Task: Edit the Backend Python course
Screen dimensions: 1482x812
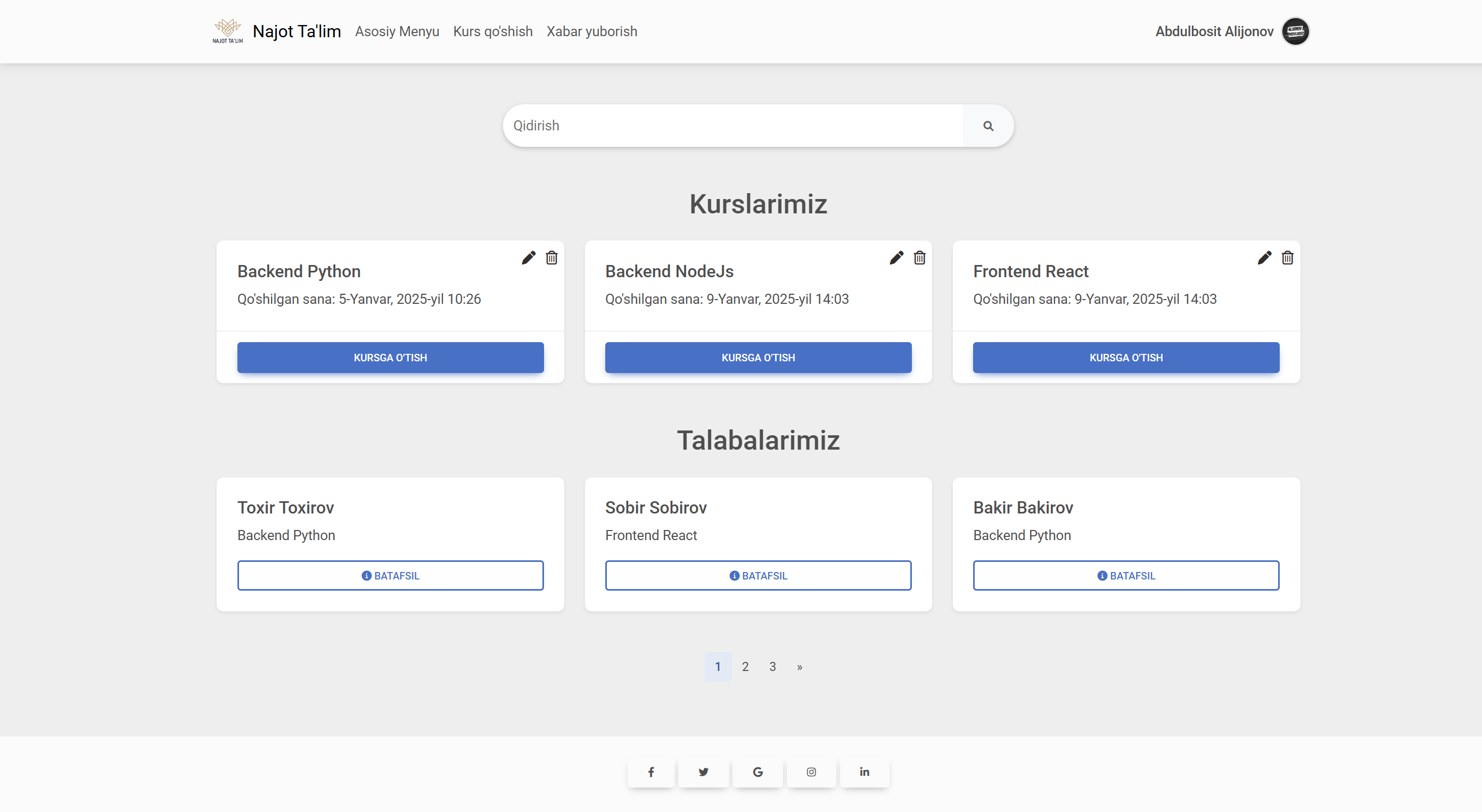Action: [x=528, y=258]
